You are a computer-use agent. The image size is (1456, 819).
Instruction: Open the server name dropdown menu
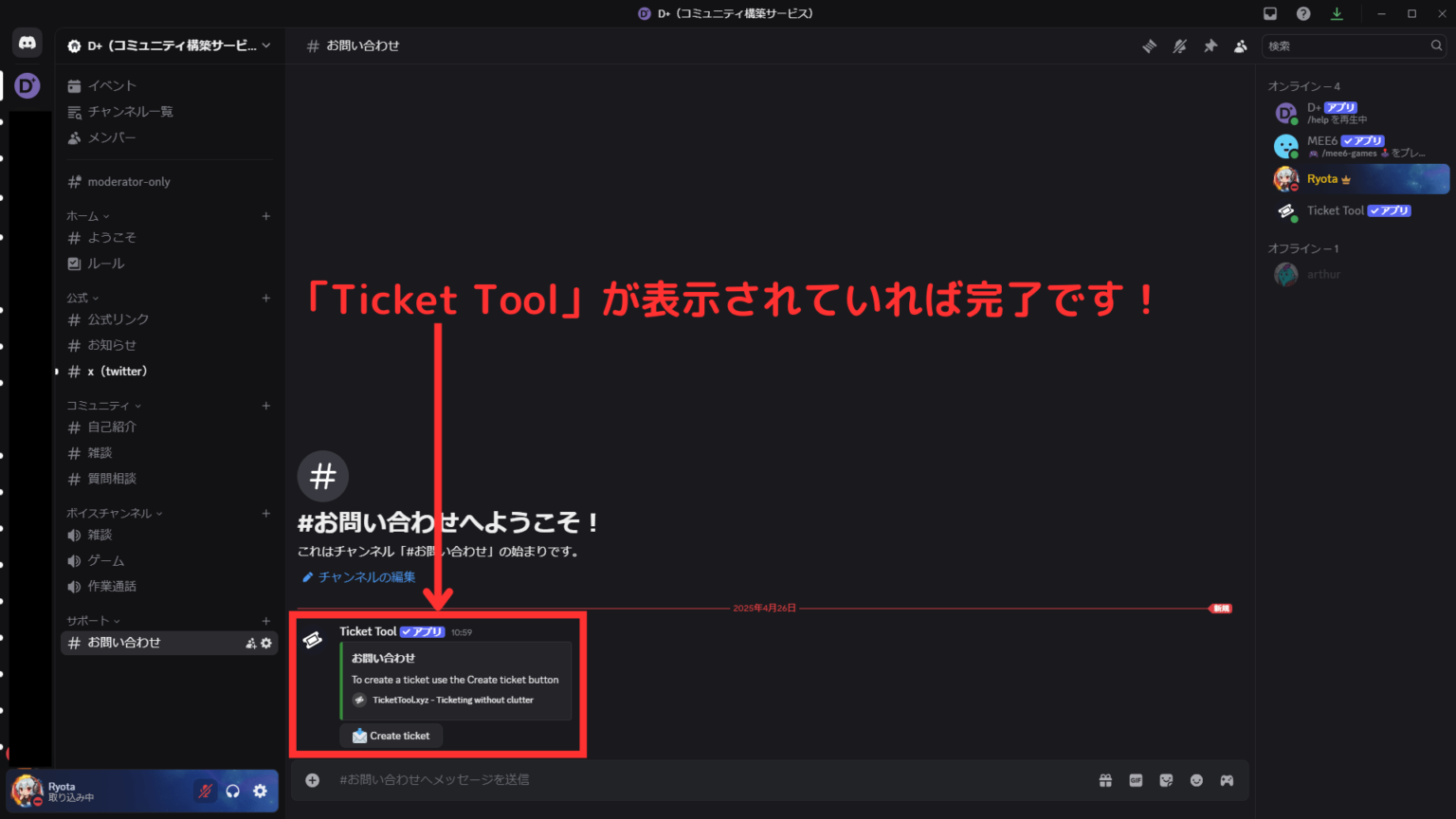(169, 45)
